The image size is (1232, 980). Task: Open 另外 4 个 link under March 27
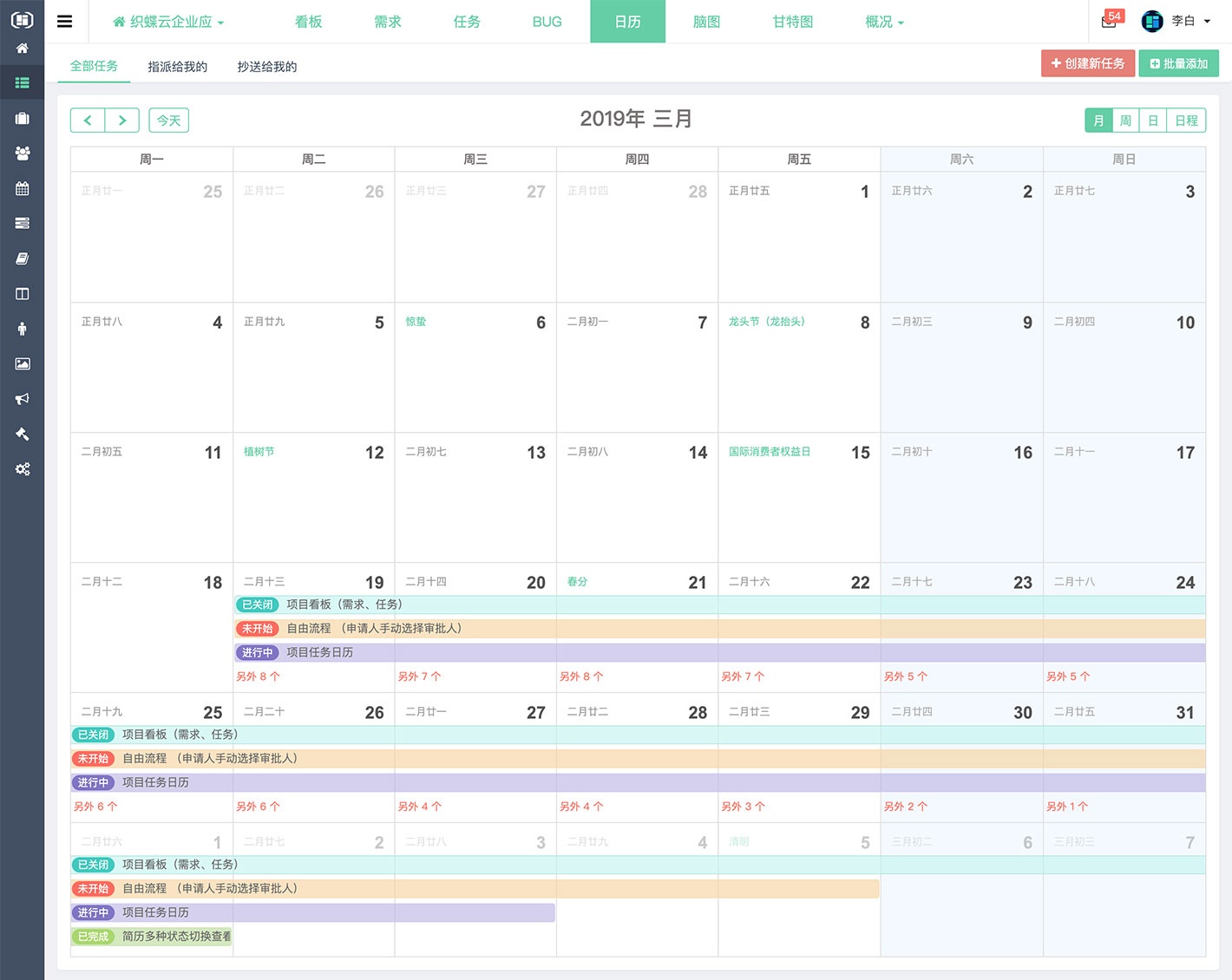point(420,807)
